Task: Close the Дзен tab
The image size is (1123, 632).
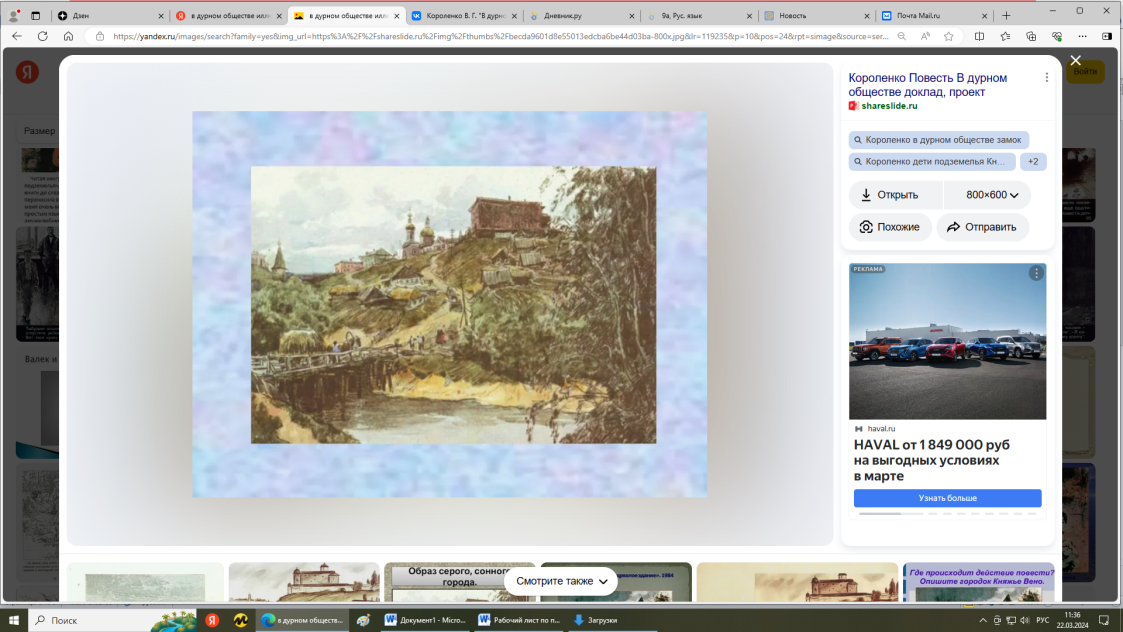Action: (161, 16)
